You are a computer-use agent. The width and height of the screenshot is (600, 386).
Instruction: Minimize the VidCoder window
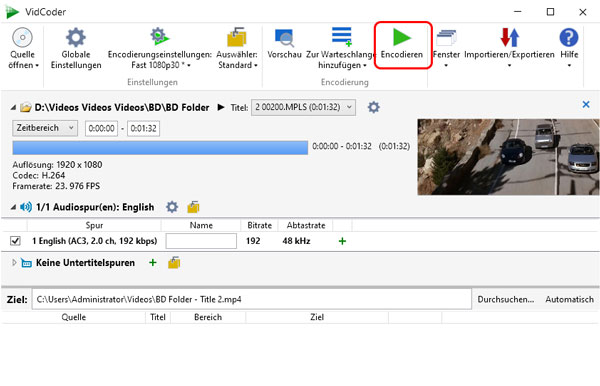point(518,12)
